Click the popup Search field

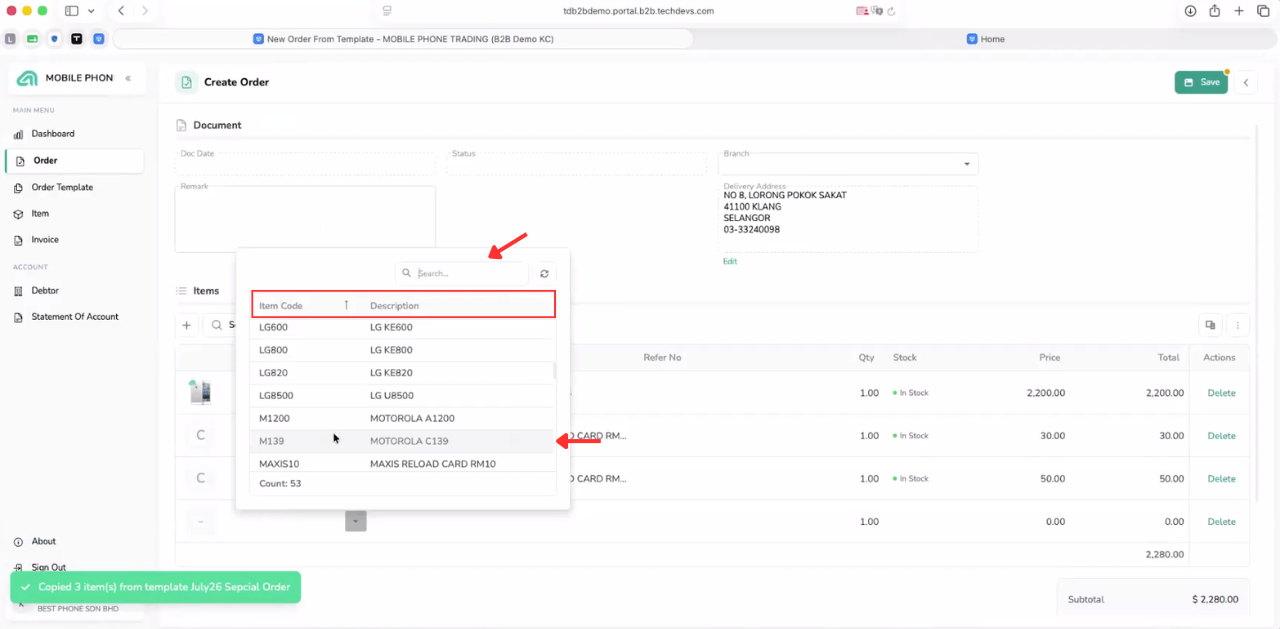(x=462, y=273)
